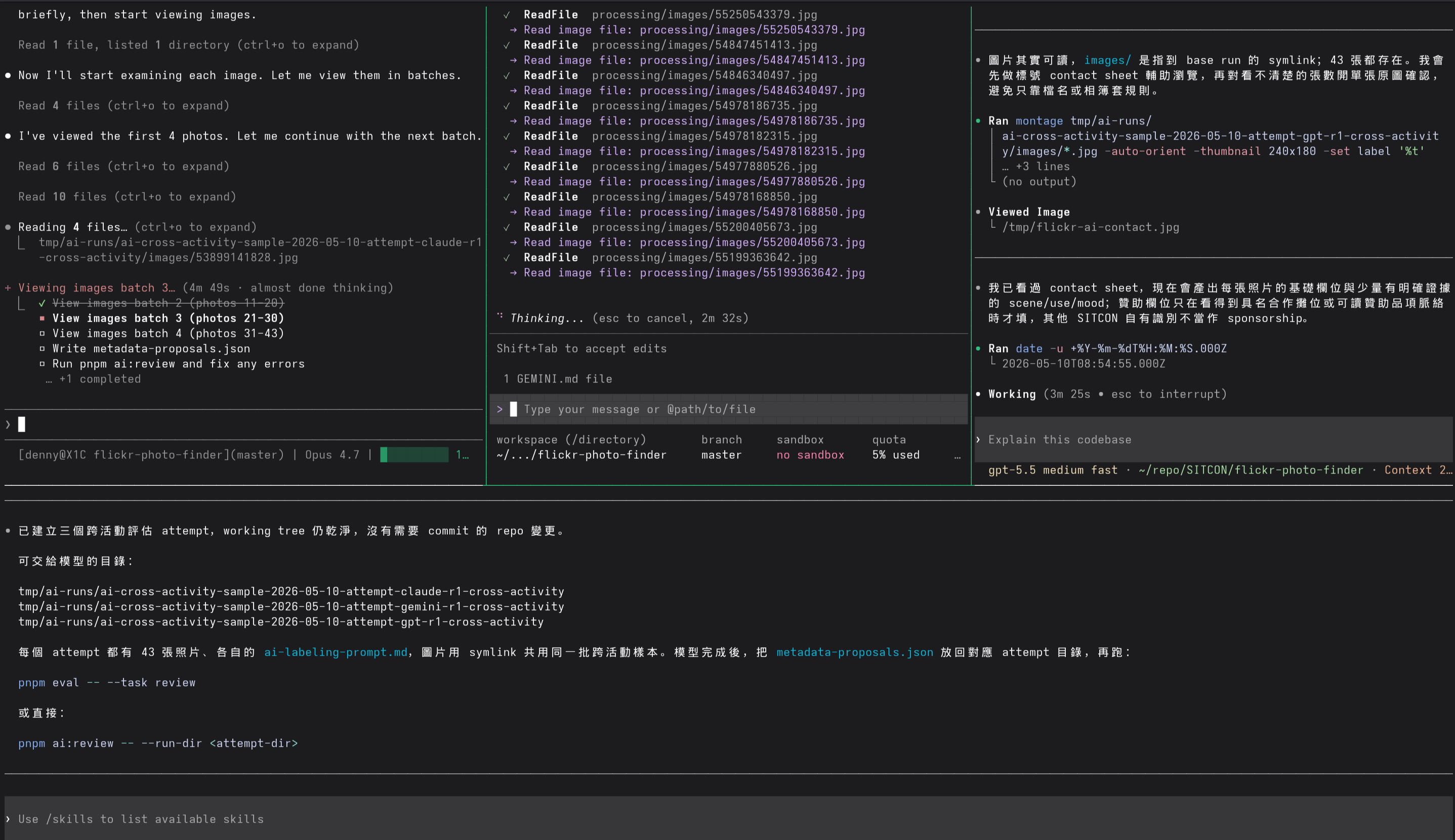Click arrow icon before 'Read image file' 54978182315.jpg
Image resolution: width=1455 pixels, height=840 pixels.
coord(514,151)
